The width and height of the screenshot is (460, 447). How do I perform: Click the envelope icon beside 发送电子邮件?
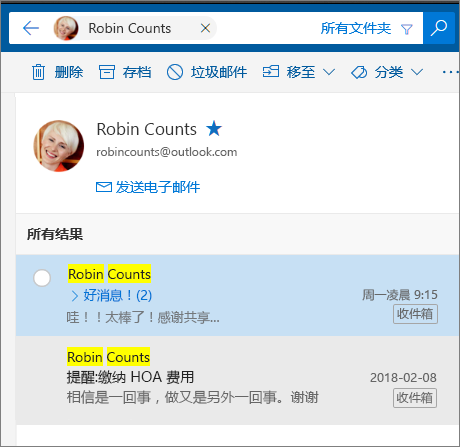point(104,187)
